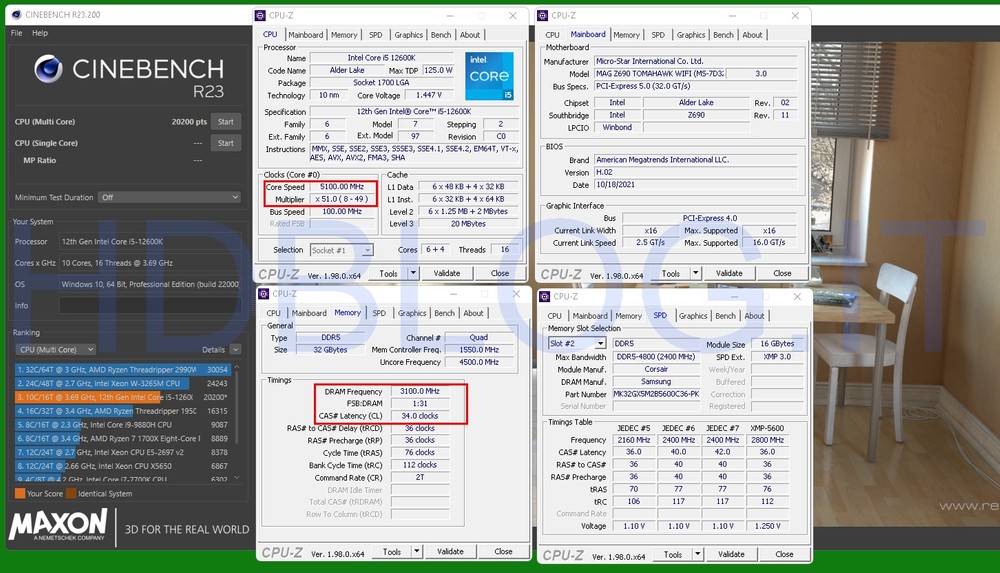Image resolution: width=1000 pixels, height=573 pixels.
Task: Open the CPU (Multi Core) ranking dropdown
Action: (x=55, y=350)
